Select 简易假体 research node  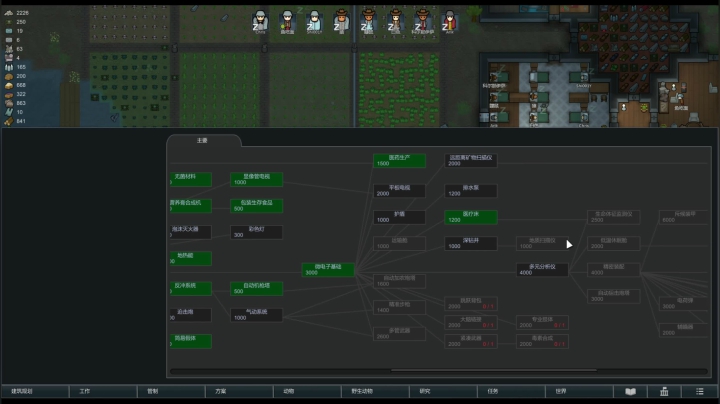click(x=191, y=341)
